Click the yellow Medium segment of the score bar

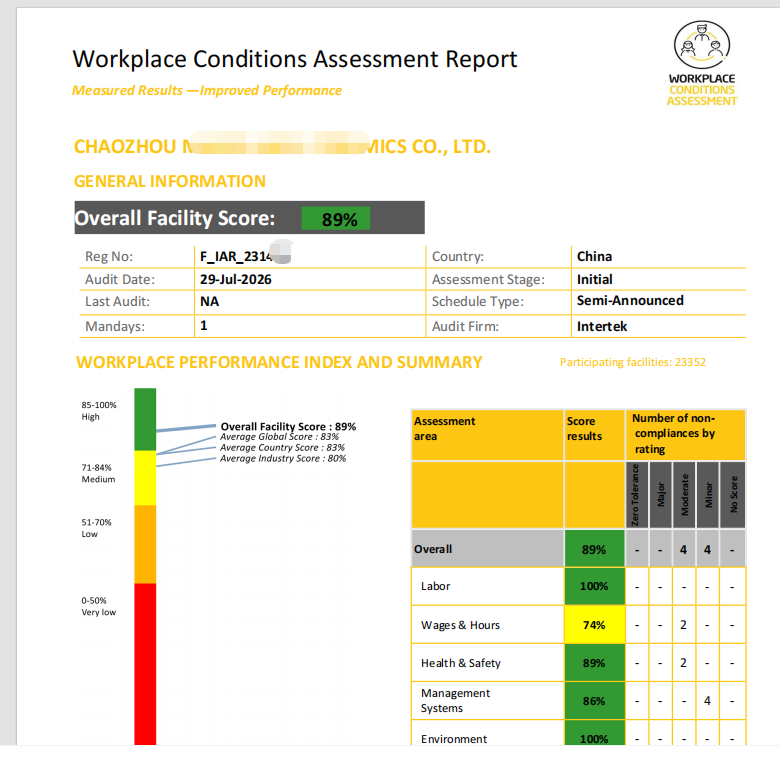point(145,478)
